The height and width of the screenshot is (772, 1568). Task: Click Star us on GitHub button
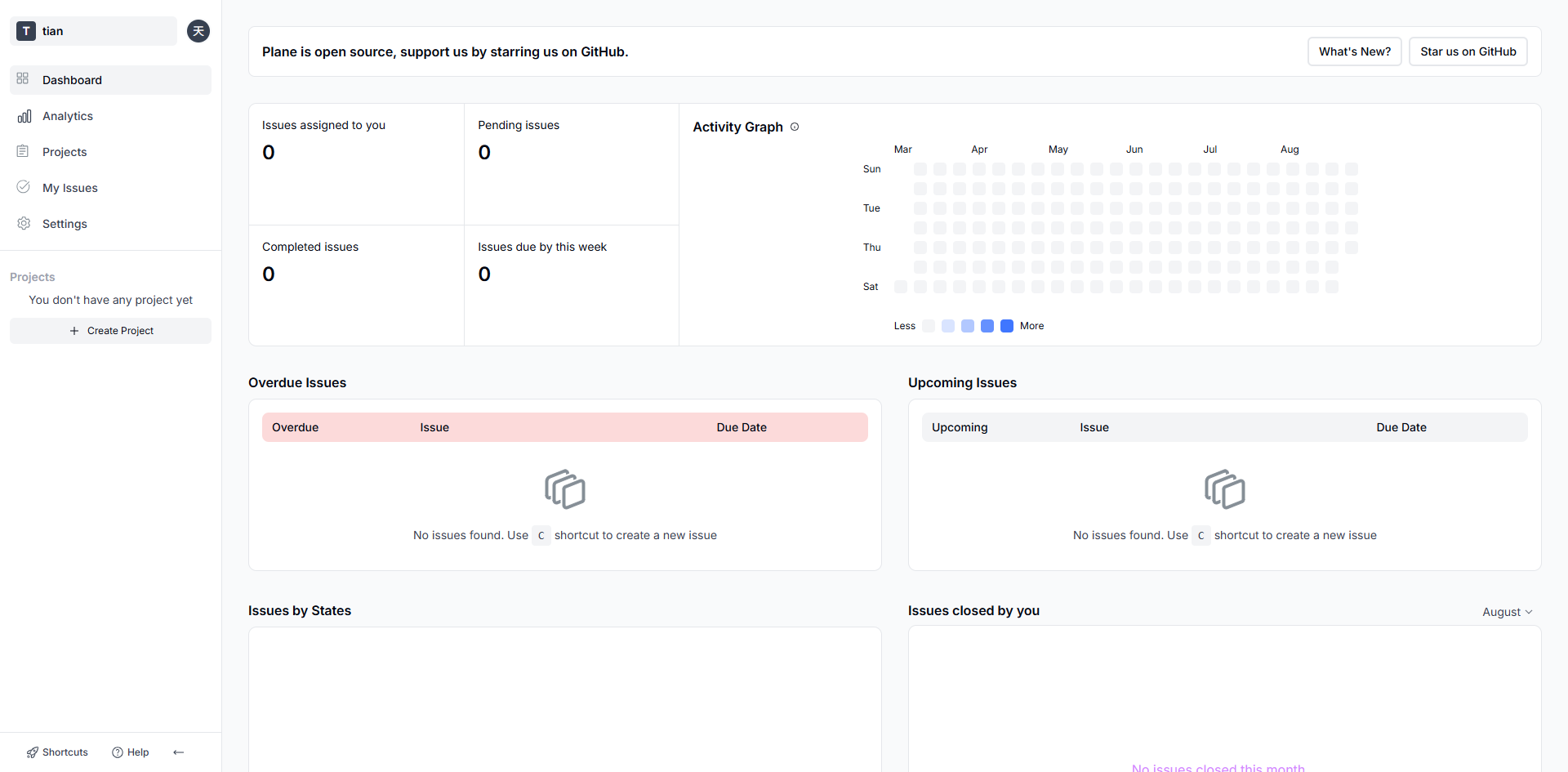tap(1468, 51)
